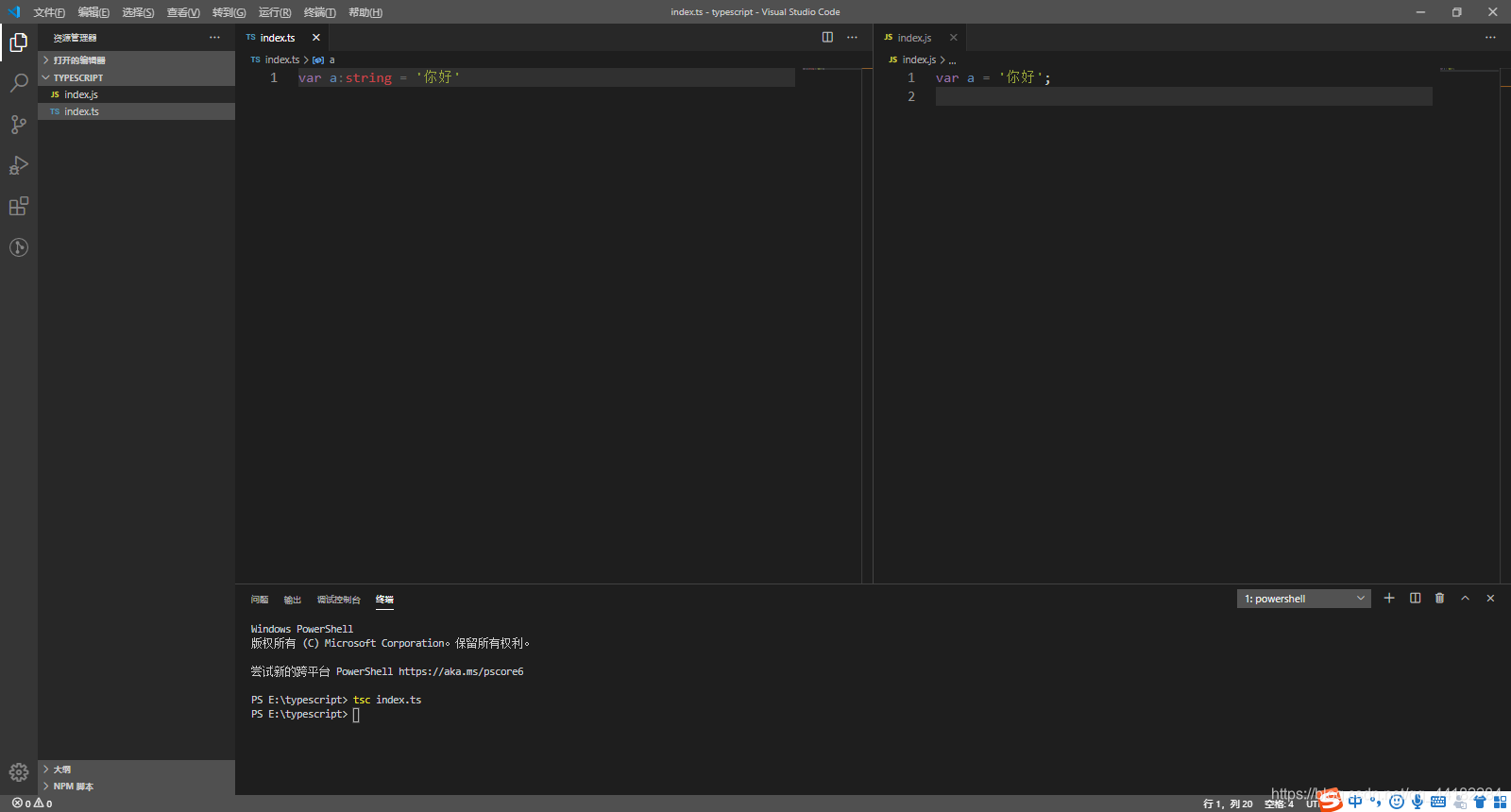
Task: Click the index.js editor minimap
Action: (1469, 69)
